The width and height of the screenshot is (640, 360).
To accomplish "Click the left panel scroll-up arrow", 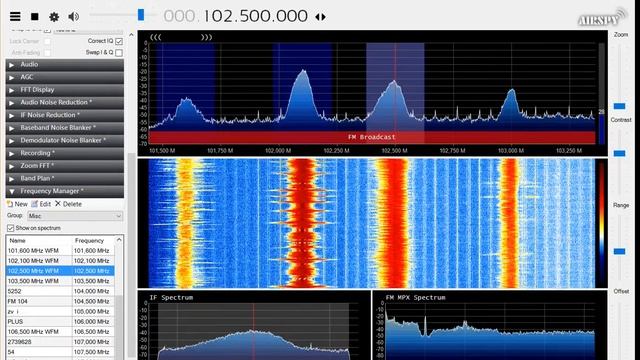I will point(131,35).
